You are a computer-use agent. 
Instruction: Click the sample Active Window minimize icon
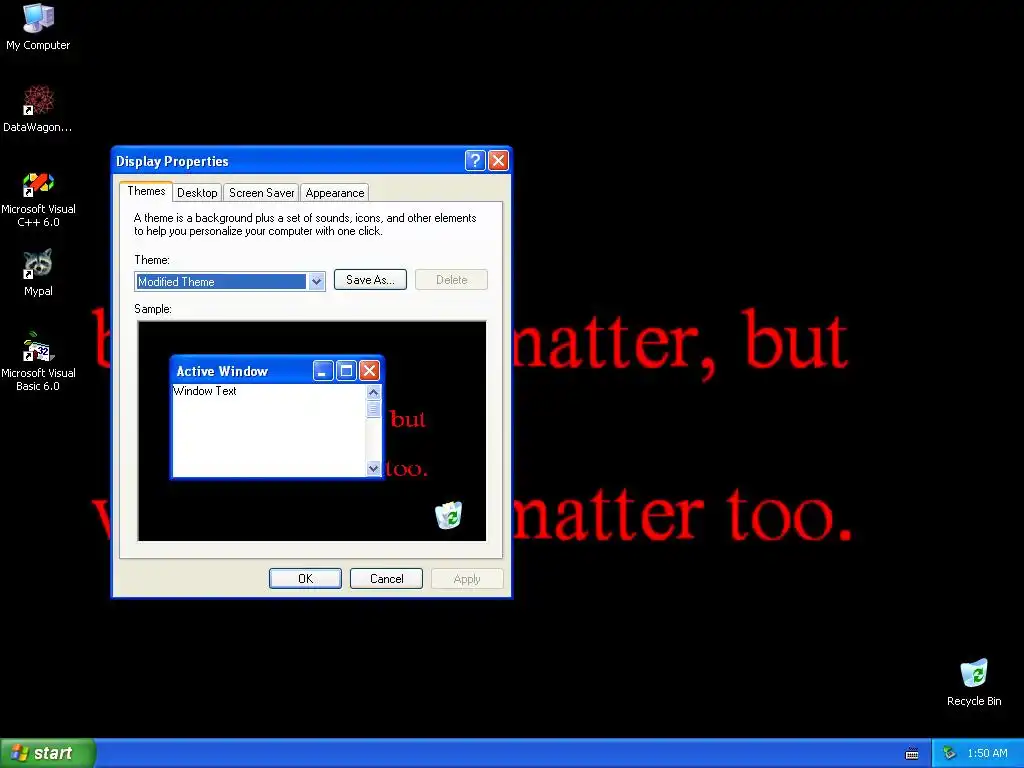[323, 371]
